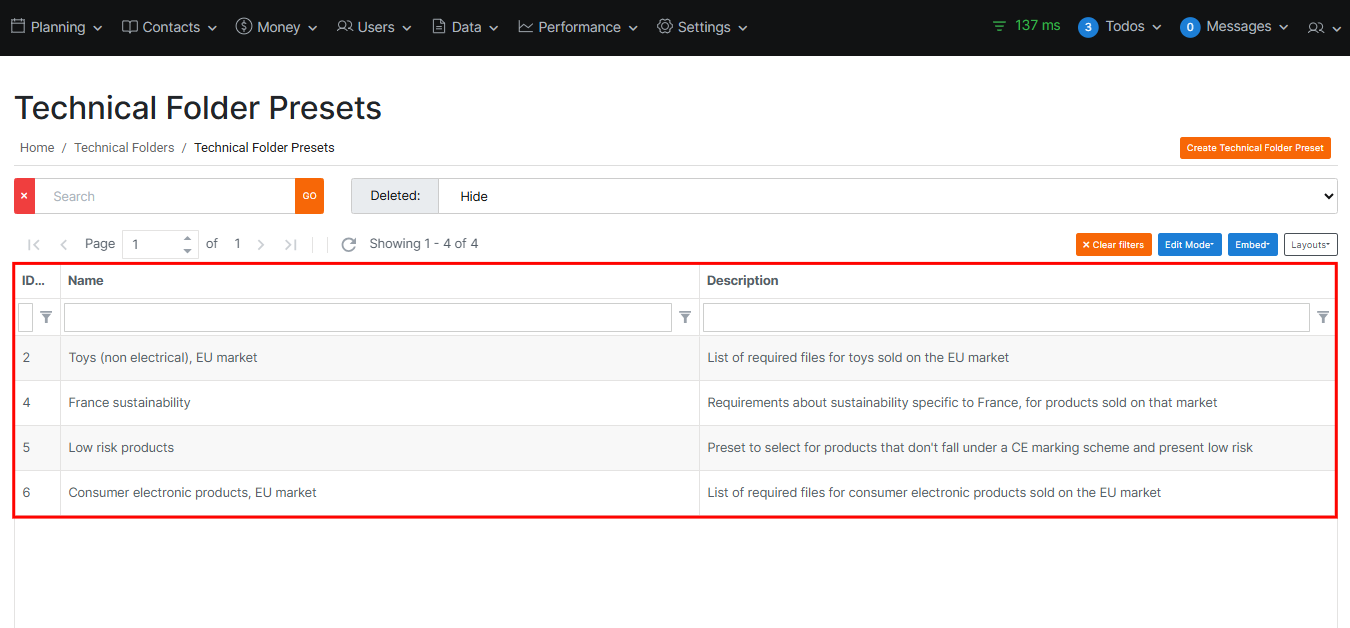The width and height of the screenshot is (1350, 628).
Task: Follow the Technical Folders breadcrumb link
Action: click(124, 148)
